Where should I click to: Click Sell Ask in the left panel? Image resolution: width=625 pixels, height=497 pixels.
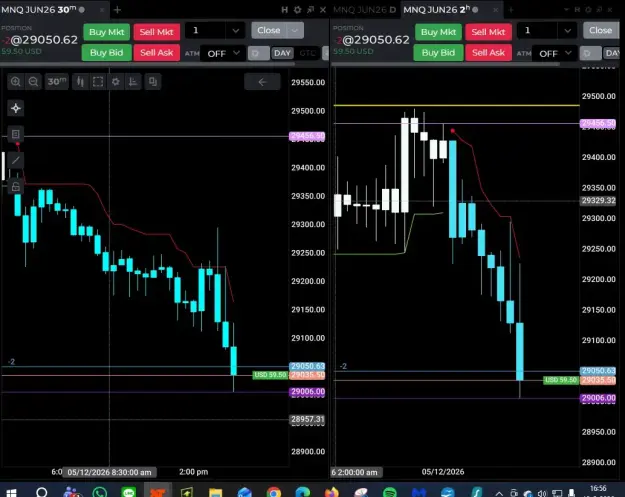(x=157, y=53)
